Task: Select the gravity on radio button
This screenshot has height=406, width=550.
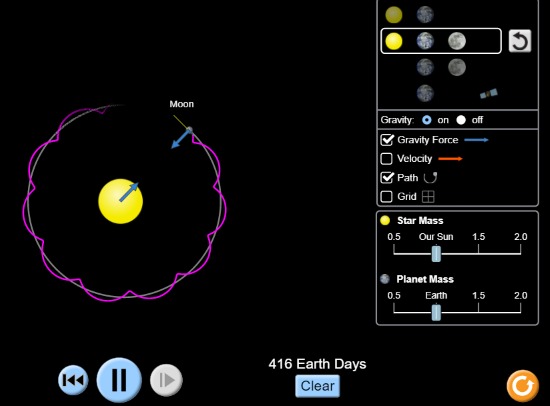Action: coord(427,120)
